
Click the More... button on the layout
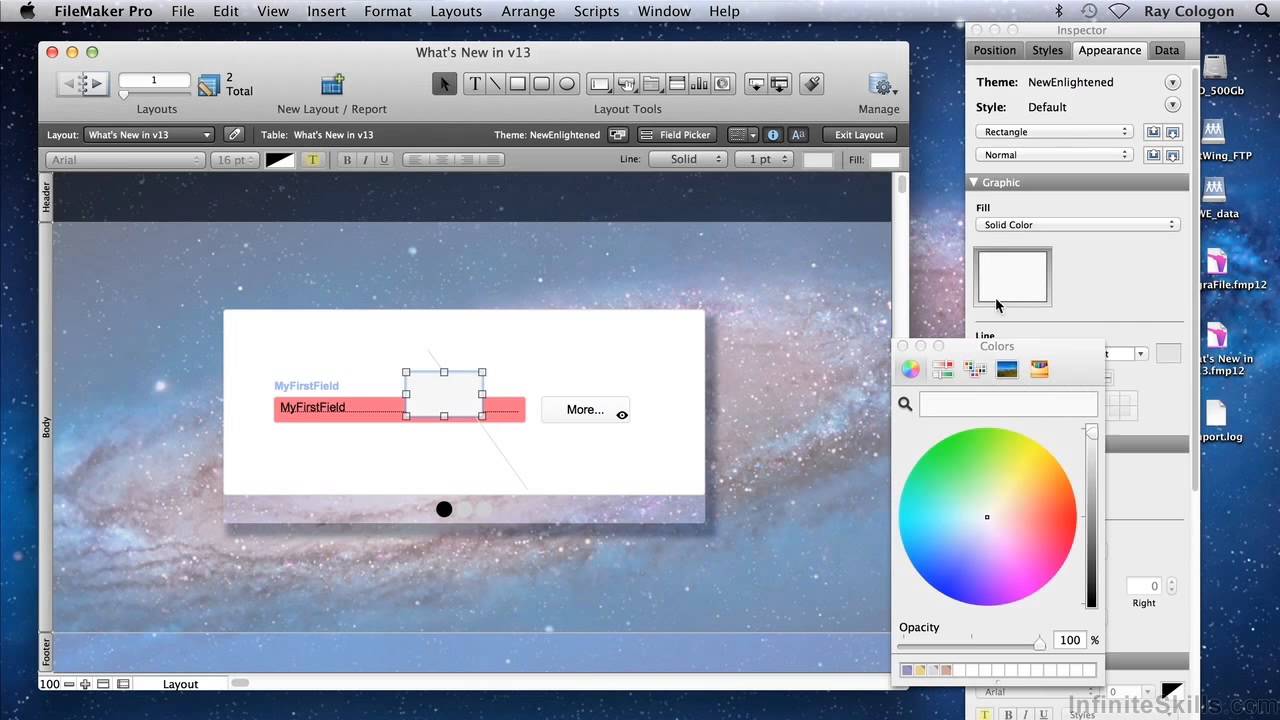point(585,409)
